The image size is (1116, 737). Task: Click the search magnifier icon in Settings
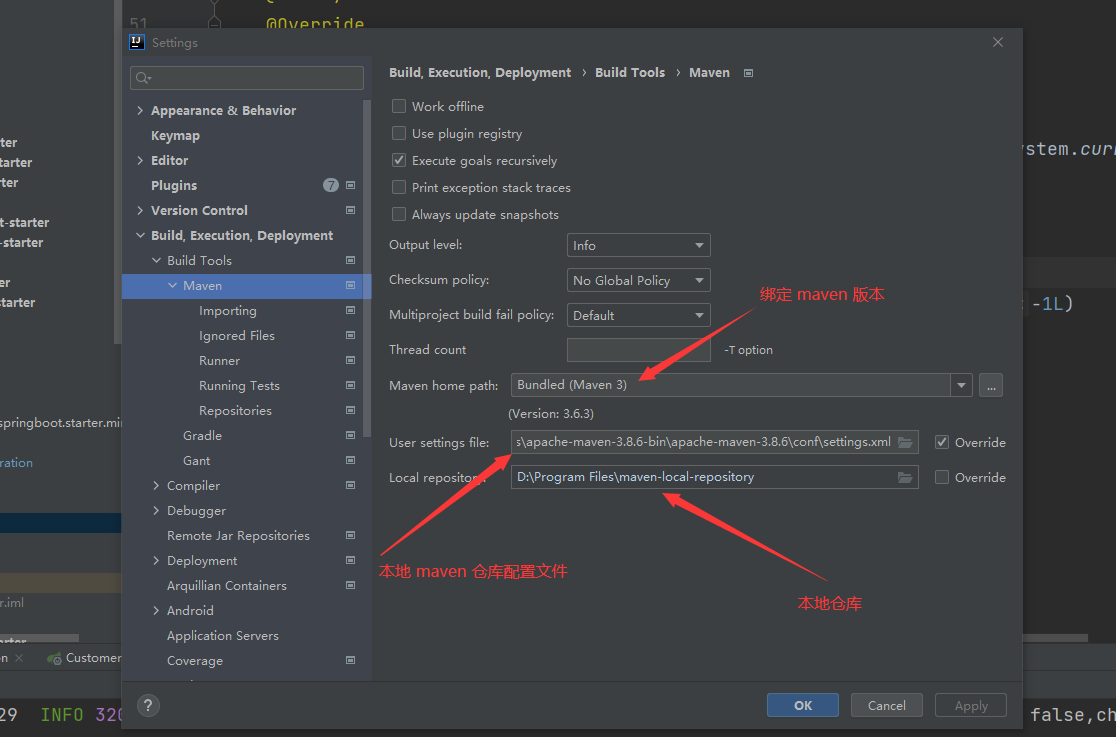143,78
